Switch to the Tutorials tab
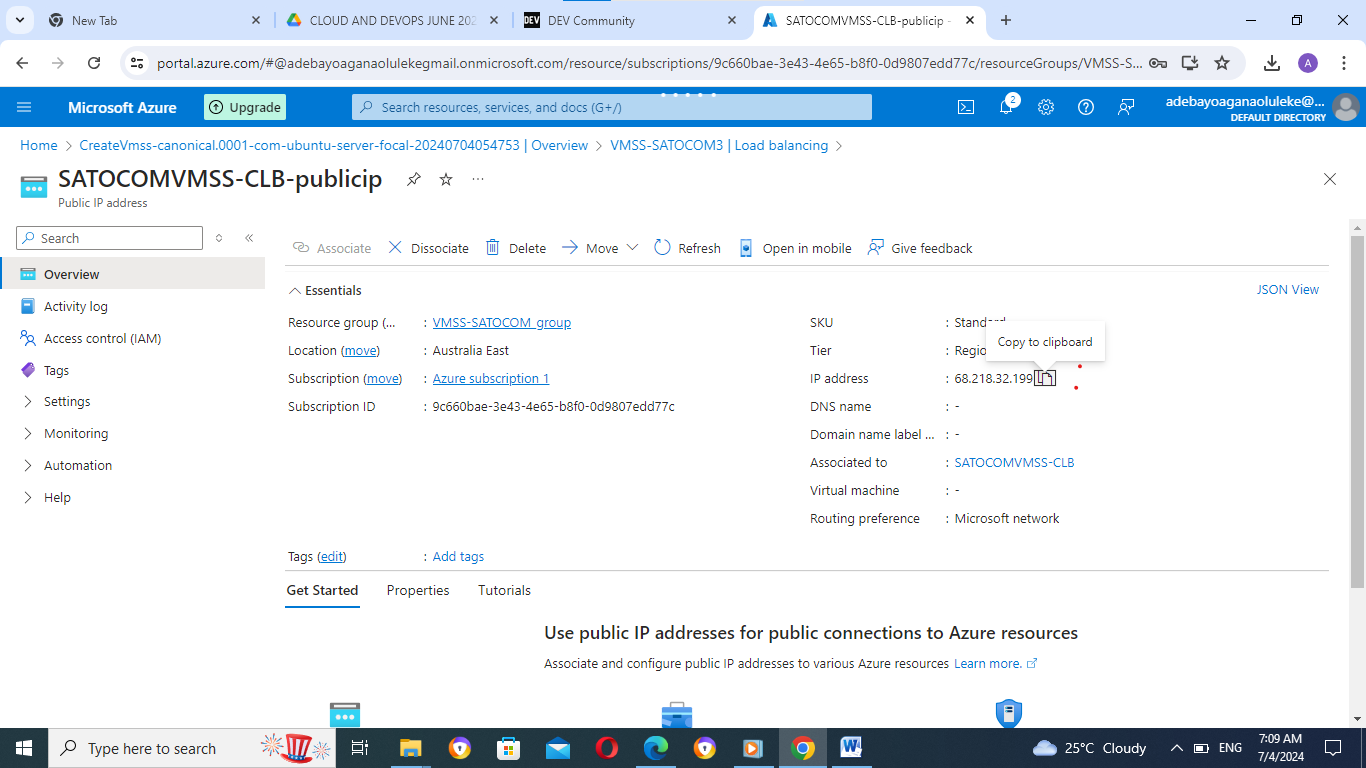Viewport: 1366px width, 768px height. [504, 590]
